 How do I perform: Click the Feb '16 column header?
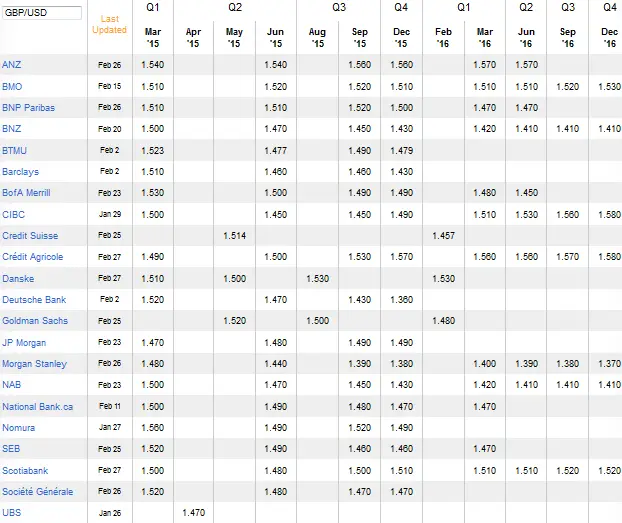(x=443, y=38)
